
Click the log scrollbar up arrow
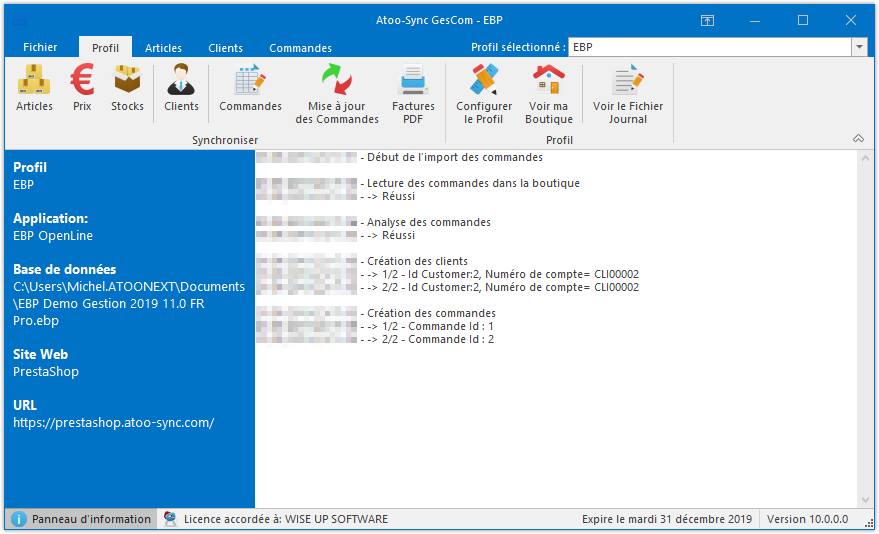[x=865, y=159]
